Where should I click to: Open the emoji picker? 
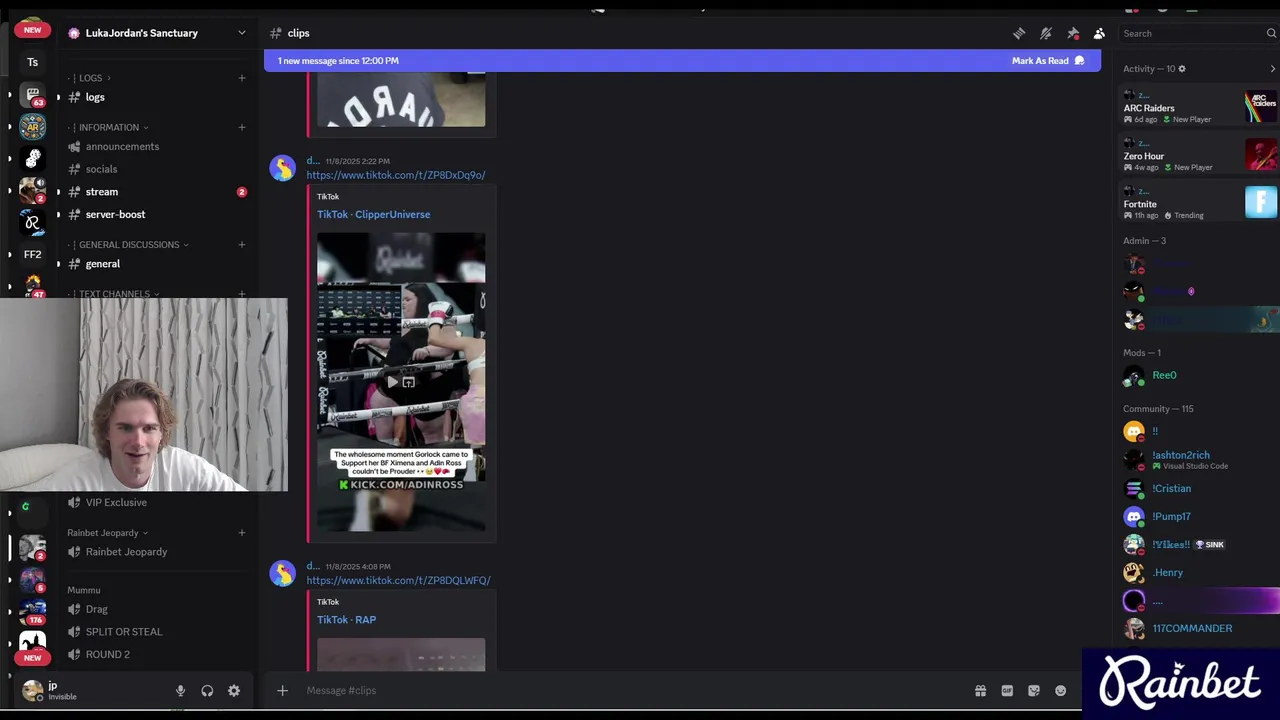1061,690
